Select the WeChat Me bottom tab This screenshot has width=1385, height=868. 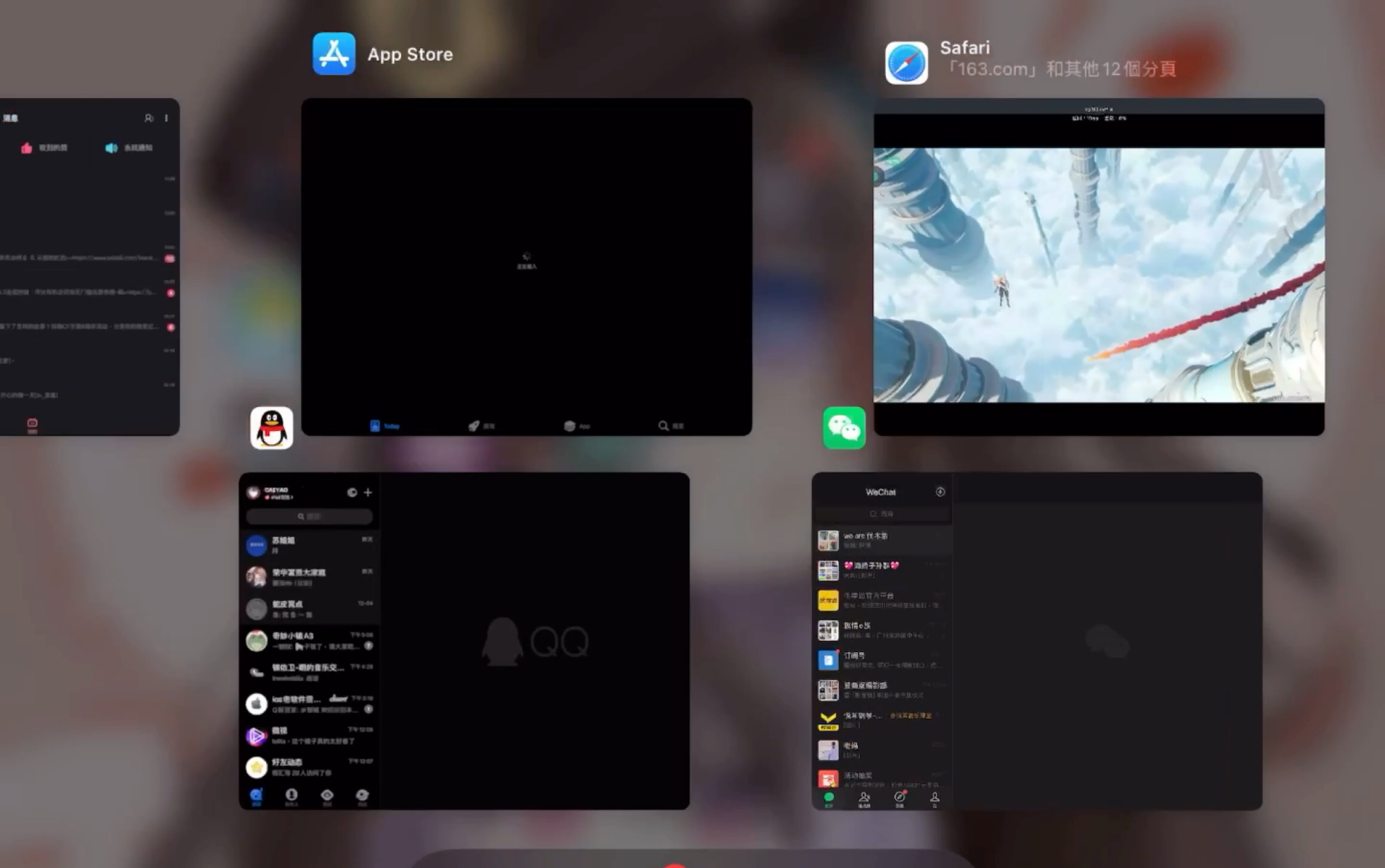[935, 799]
